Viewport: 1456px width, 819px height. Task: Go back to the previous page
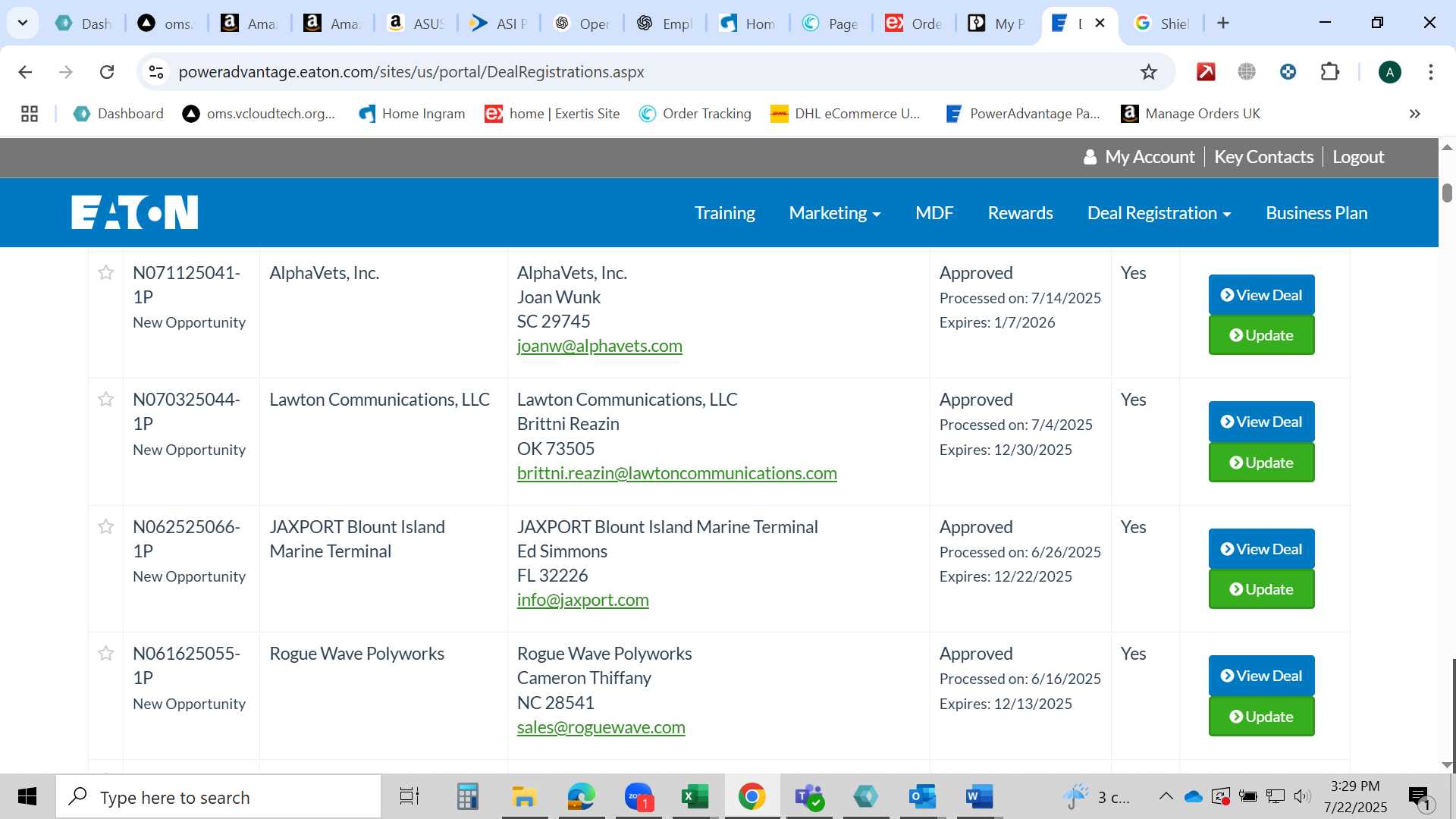pyautogui.click(x=25, y=72)
